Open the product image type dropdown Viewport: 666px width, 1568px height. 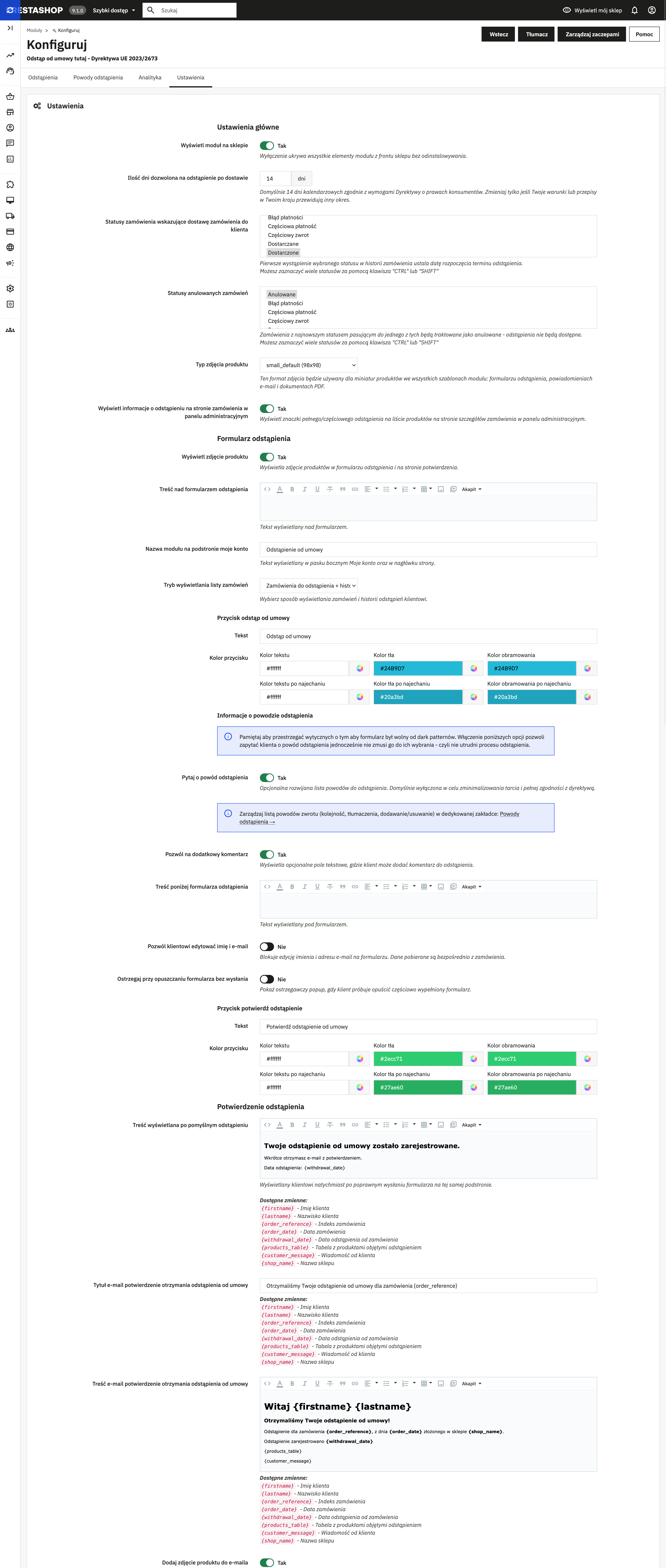coord(309,365)
